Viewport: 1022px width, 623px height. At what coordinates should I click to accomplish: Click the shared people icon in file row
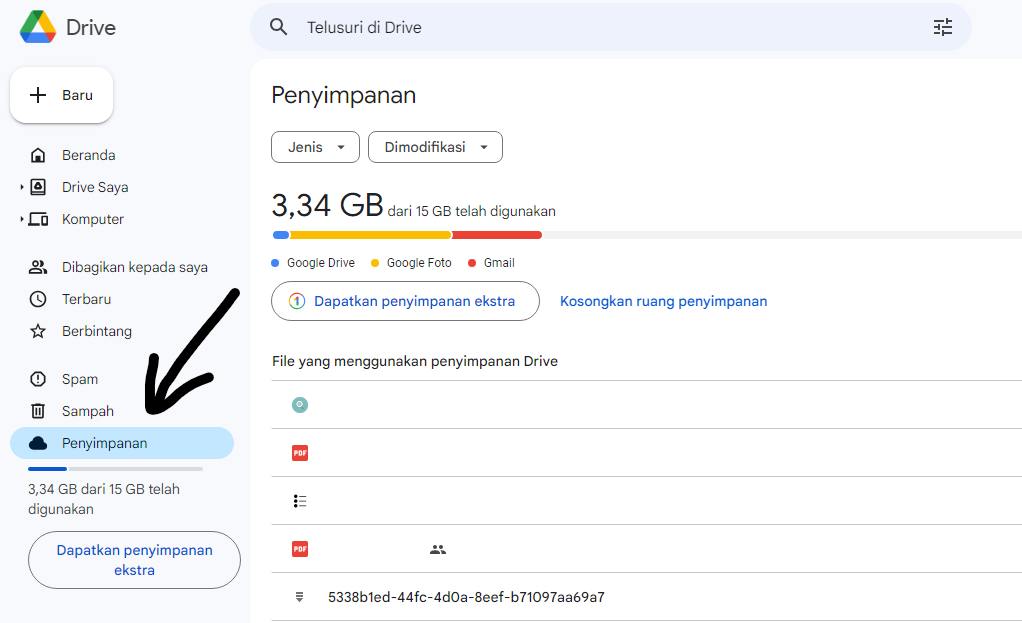tap(438, 549)
